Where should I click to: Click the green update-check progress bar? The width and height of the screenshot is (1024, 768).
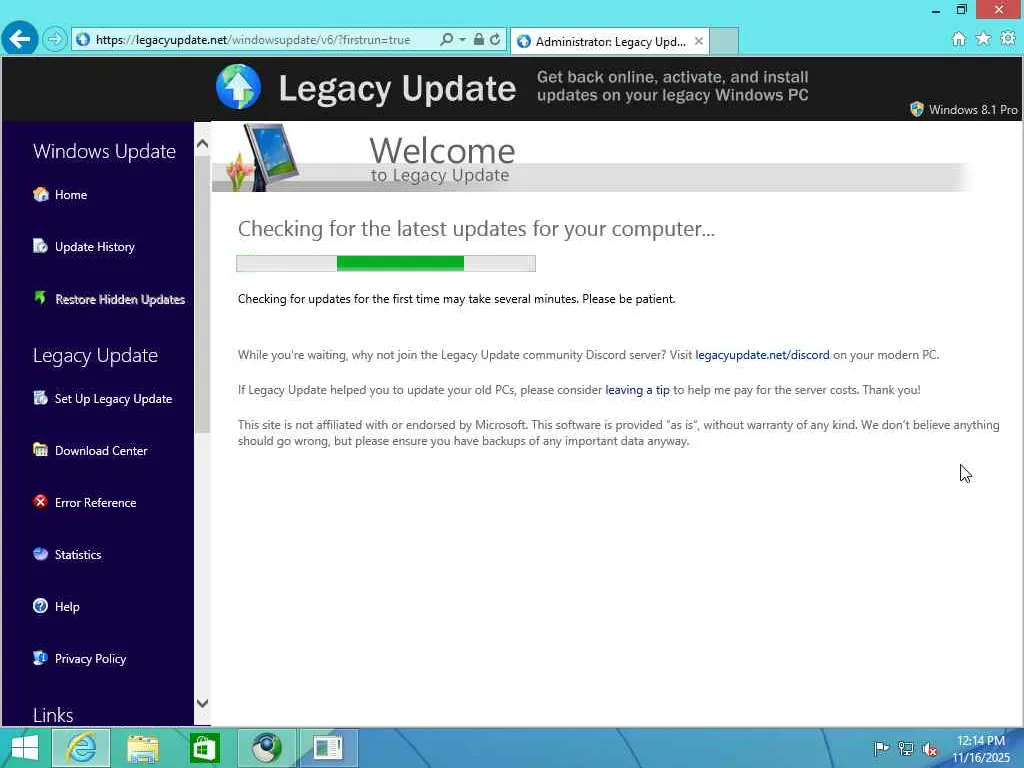(x=386, y=263)
